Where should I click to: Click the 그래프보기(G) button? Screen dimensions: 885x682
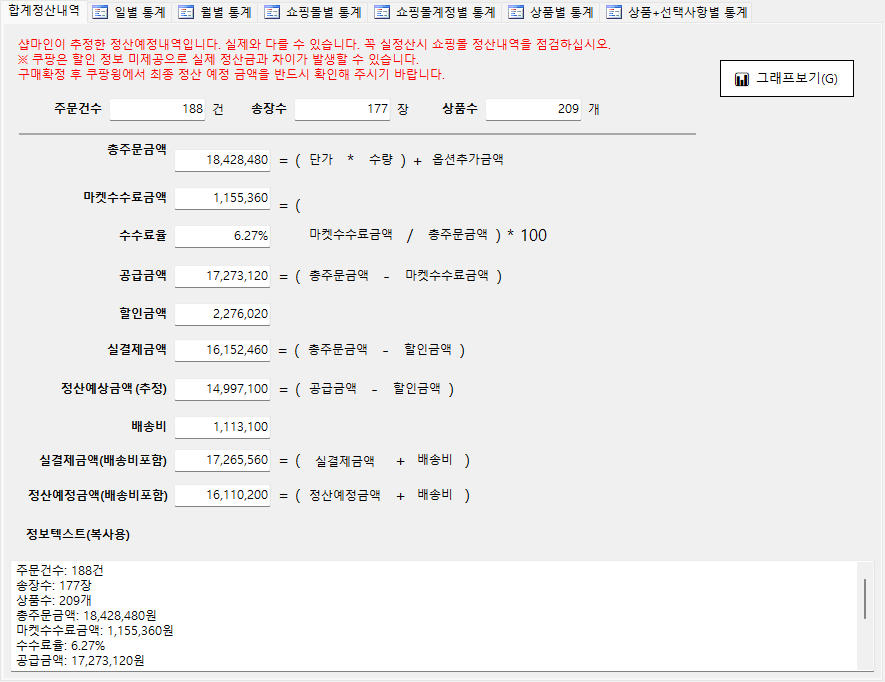tap(786, 79)
